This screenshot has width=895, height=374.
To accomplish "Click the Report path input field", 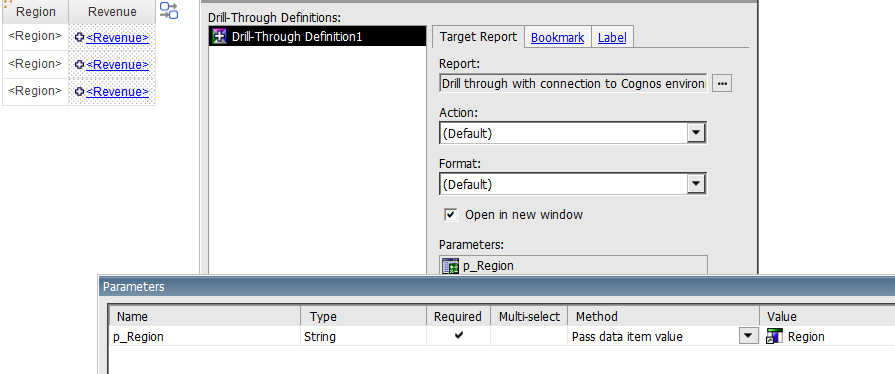I will (x=573, y=83).
